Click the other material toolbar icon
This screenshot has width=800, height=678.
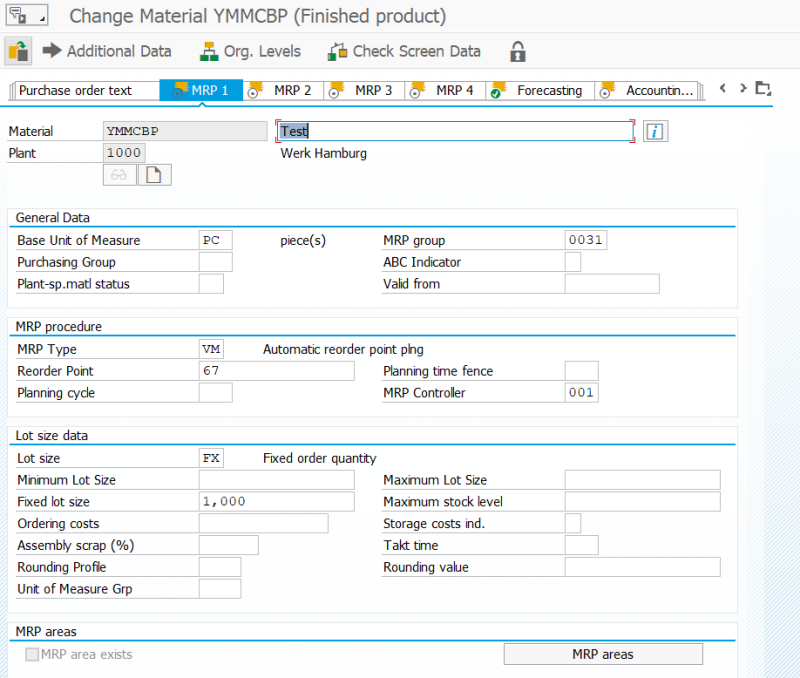click(x=18, y=52)
